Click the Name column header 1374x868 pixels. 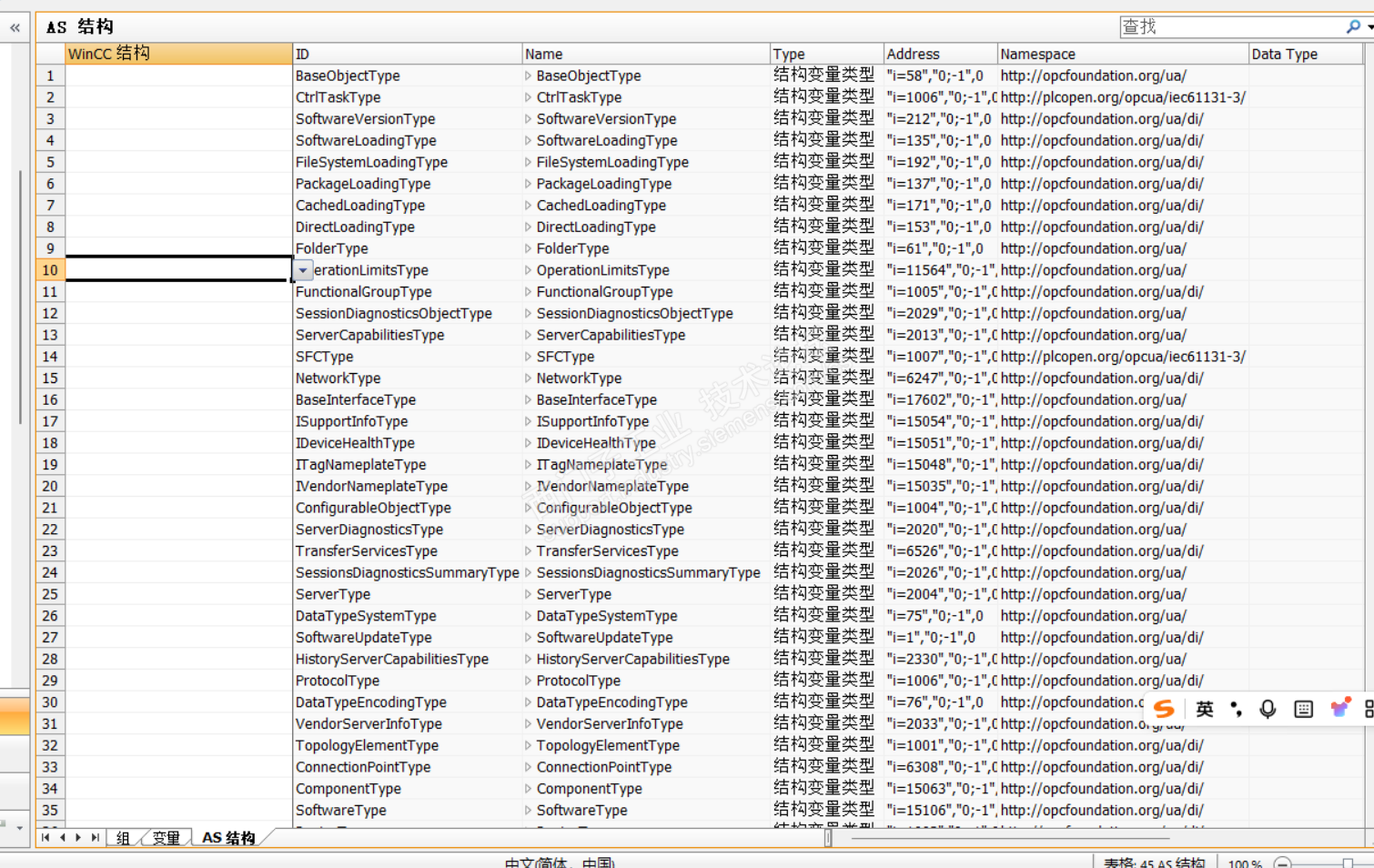pyautogui.click(x=646, y=54)
